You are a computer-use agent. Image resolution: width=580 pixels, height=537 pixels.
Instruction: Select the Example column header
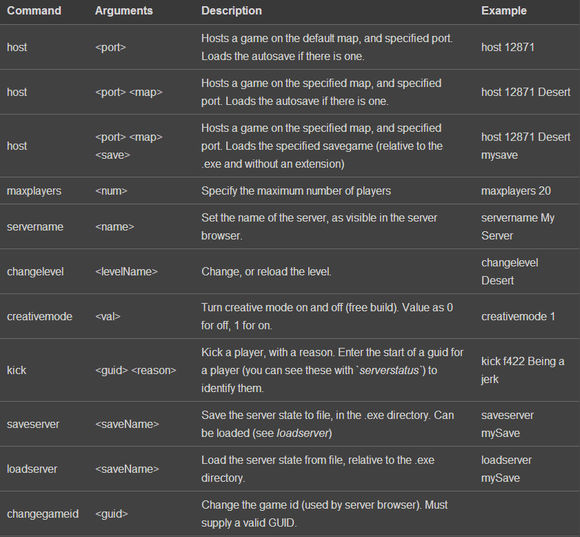[x=504, y=11]
